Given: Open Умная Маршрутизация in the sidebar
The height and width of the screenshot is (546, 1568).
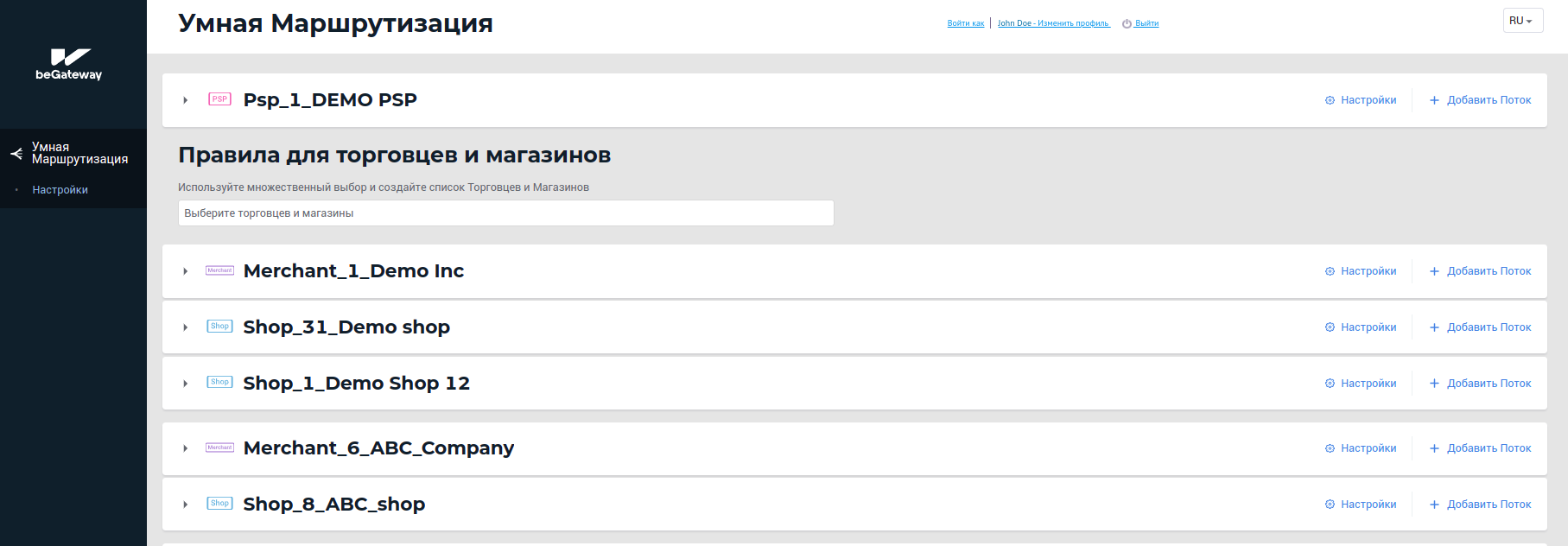Looking at the screenshot, I should click(79, 153).
